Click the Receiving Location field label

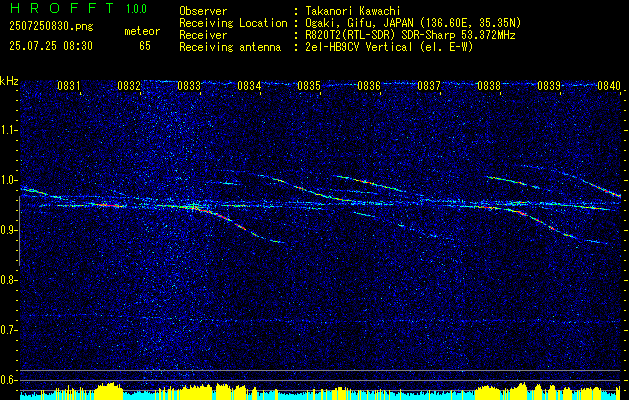(233, 23)
